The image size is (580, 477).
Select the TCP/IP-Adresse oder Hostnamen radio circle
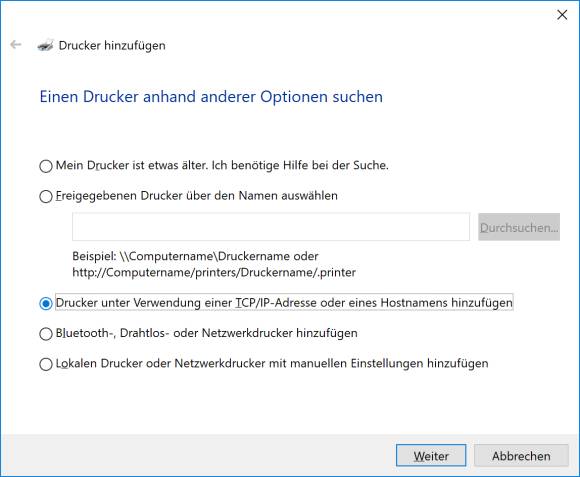pyautogui.click(x=46, y=304)
